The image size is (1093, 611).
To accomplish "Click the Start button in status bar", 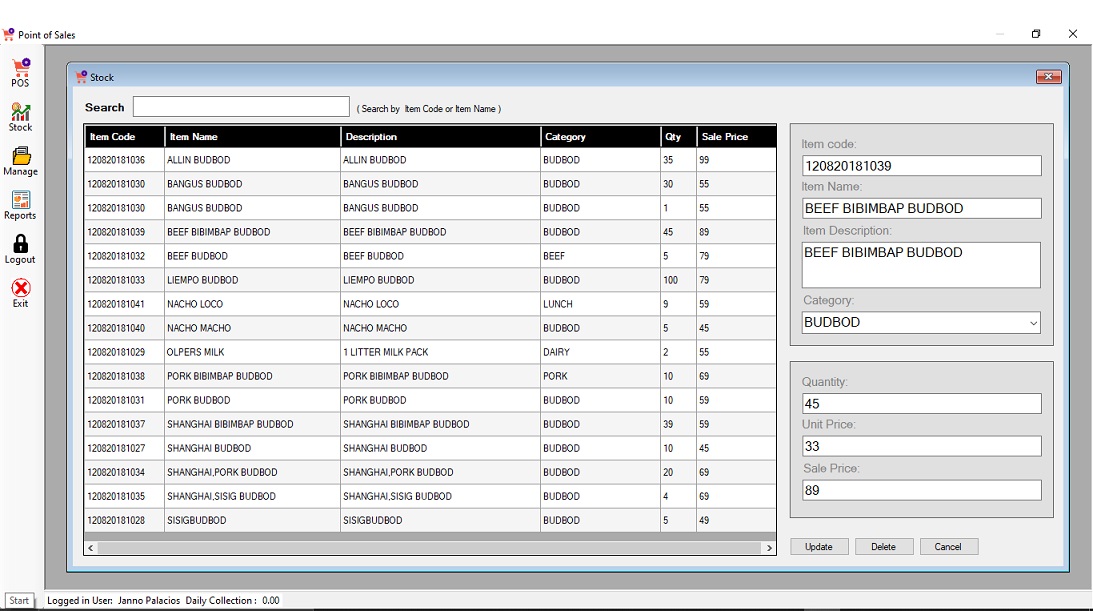I will click(x=19, y=601).
